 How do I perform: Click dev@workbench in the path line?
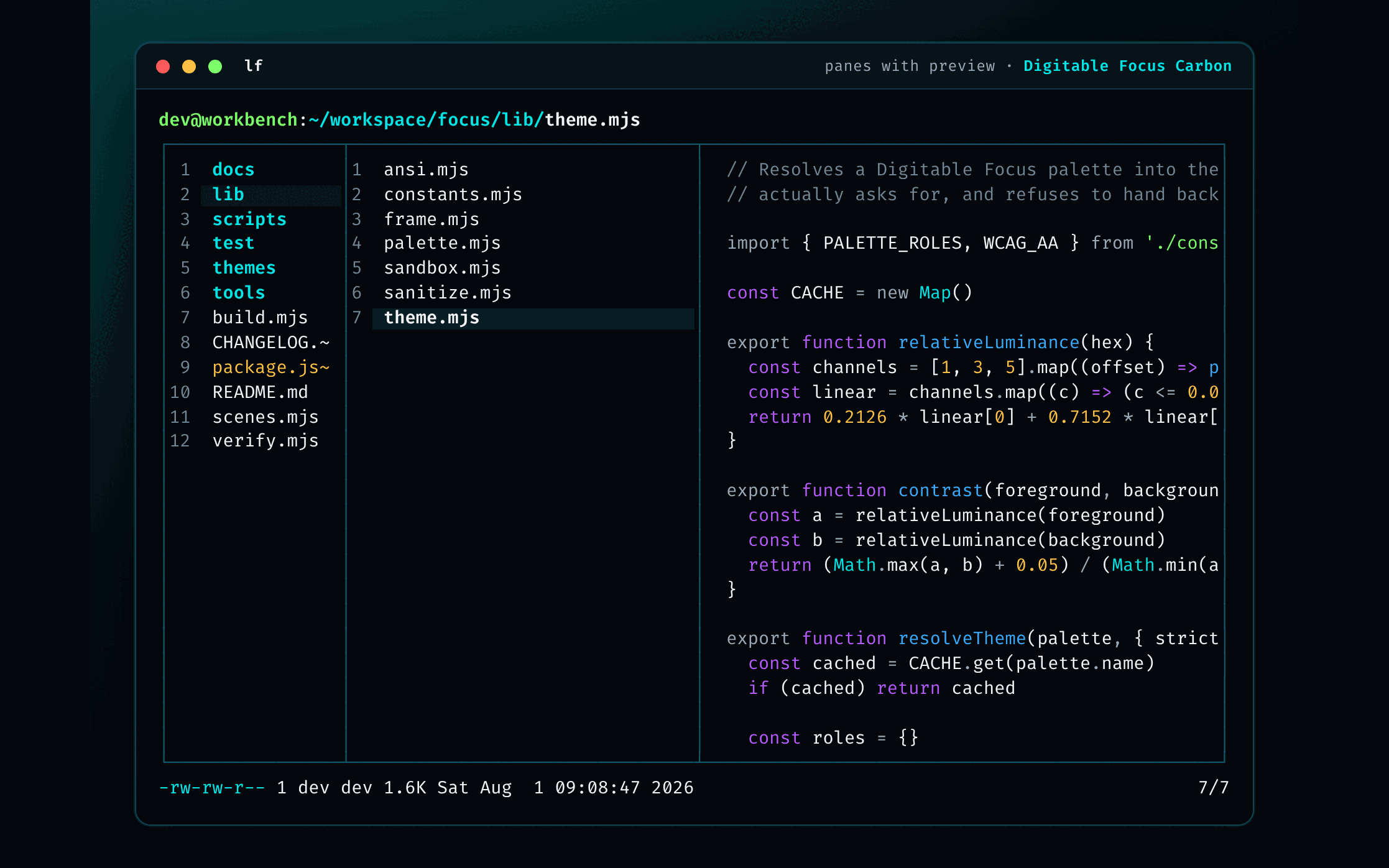click(x=228, y=119)
